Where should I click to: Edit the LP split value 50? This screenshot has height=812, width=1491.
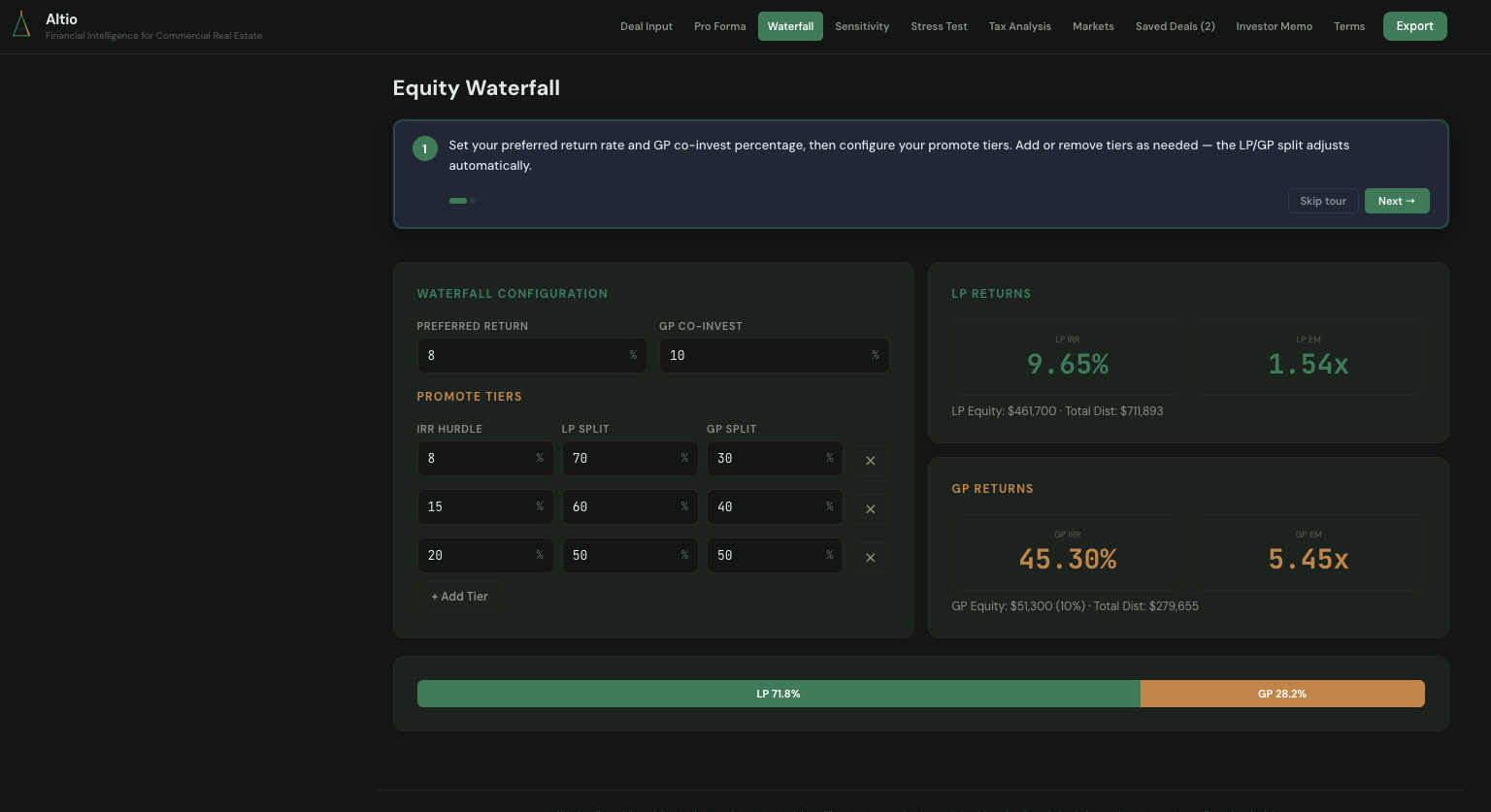point(630,556)
